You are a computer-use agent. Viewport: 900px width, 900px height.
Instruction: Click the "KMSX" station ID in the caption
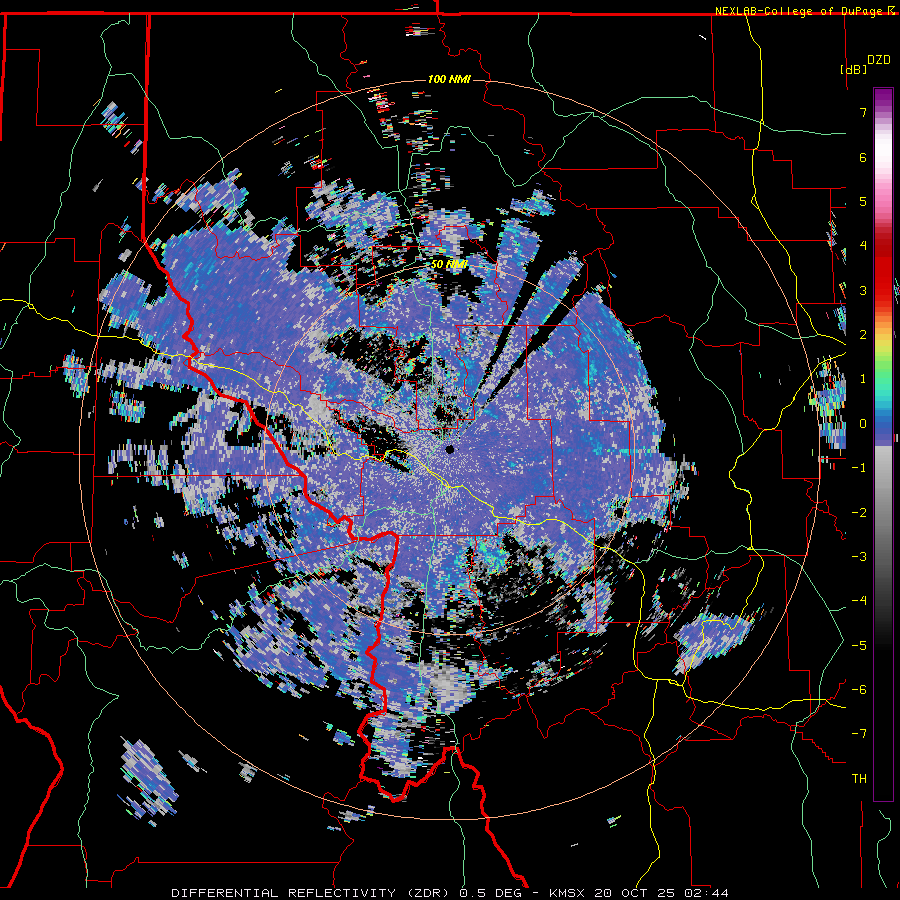pos(568,893)
